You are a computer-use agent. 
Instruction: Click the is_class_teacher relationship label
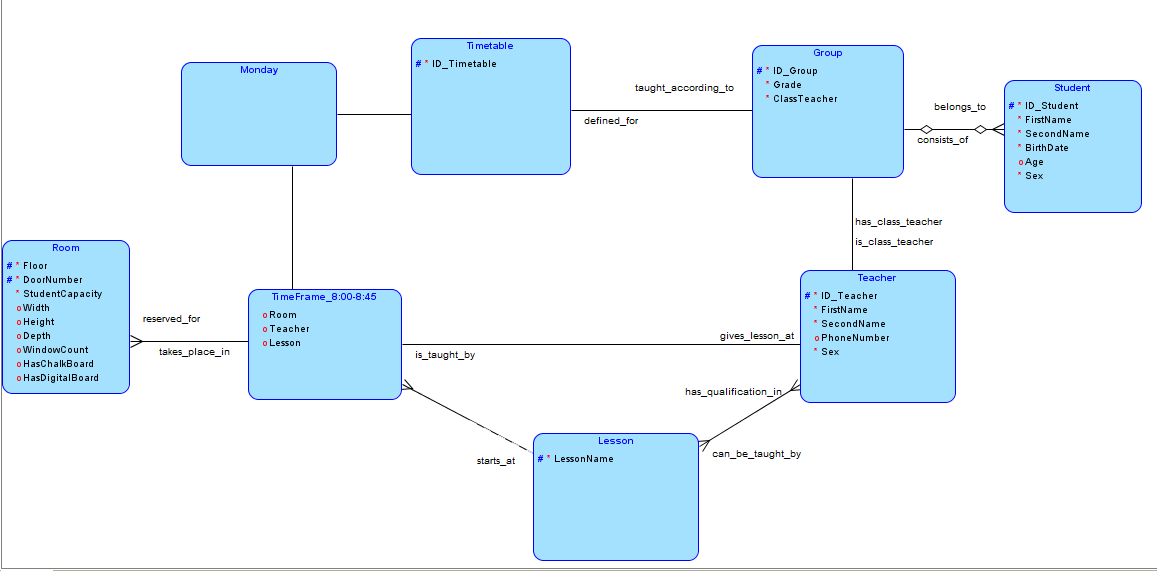(894, 241)
